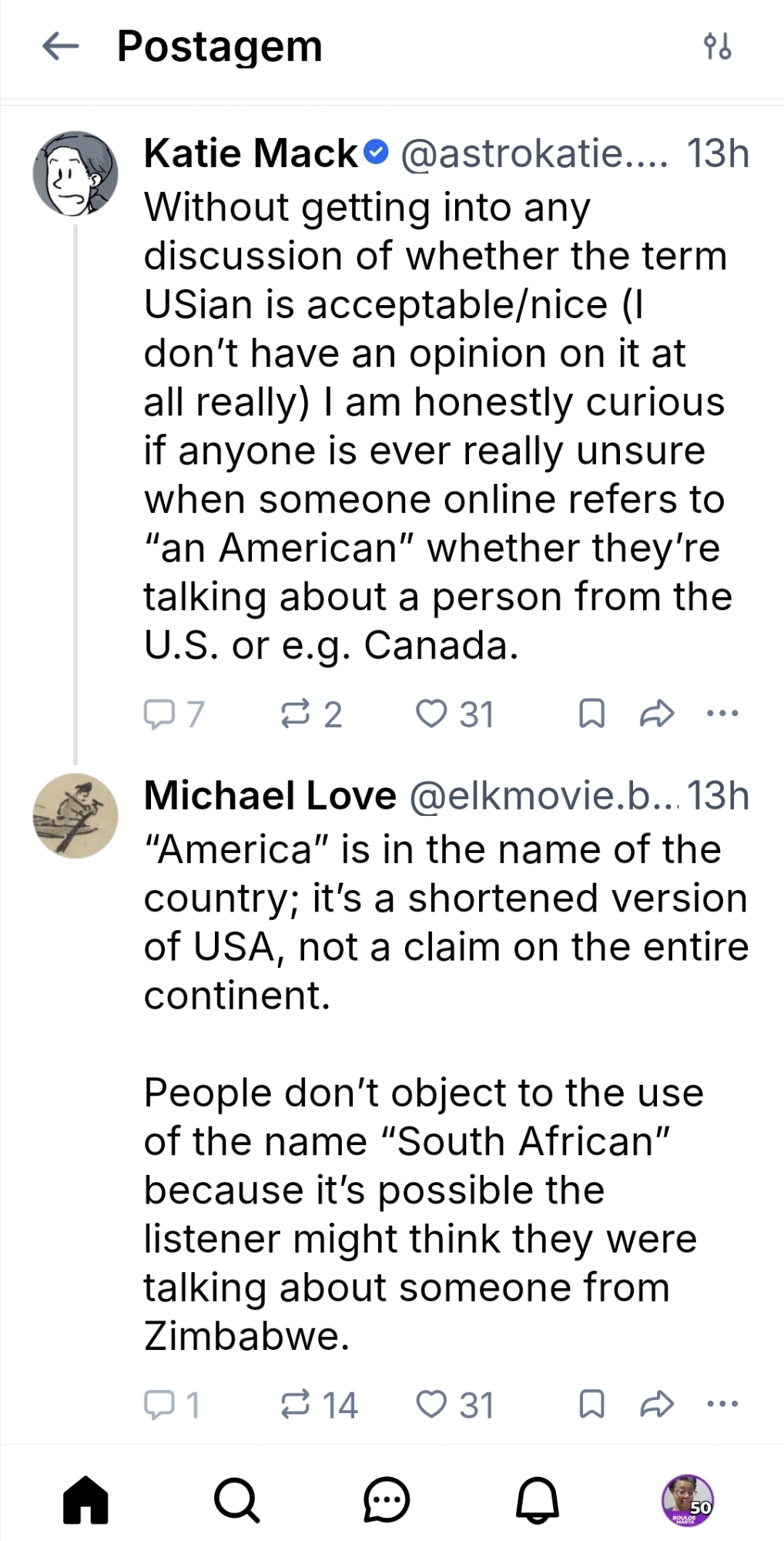The width and height of the screenshot is (784, 1541).
Task: Go back using the arrow icon
Action: (61, 46)
